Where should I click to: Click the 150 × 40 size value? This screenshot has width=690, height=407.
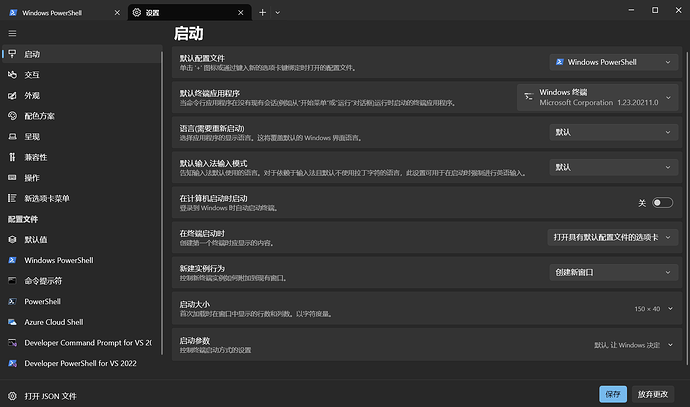pyautogui.click(x=647, y=309)
